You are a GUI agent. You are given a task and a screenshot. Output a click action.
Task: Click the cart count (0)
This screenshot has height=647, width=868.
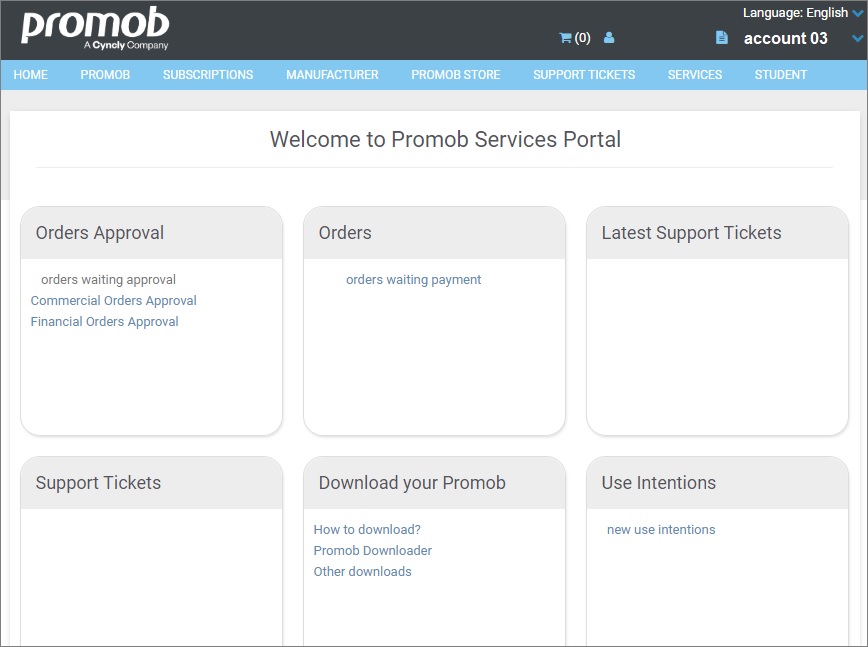pyautogui.click(x=582, y=38)
